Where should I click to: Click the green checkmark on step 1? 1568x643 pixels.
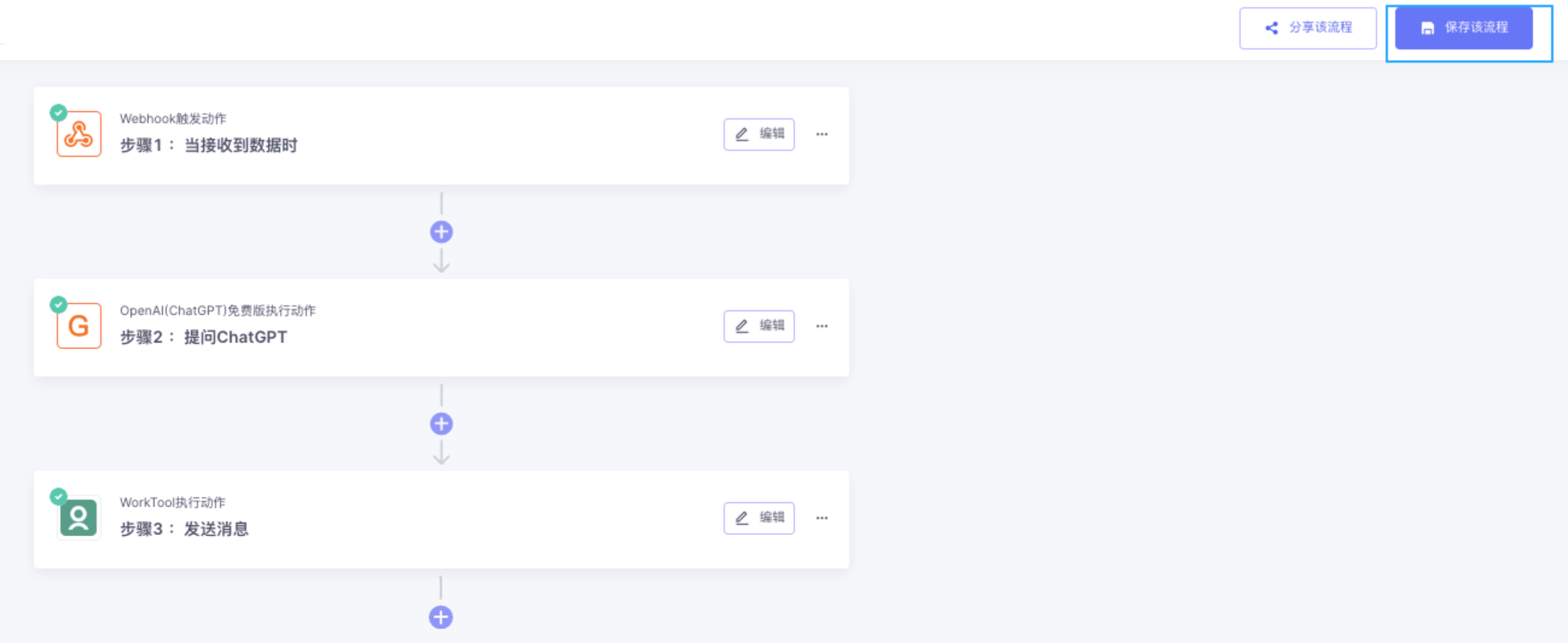tap(59, 112)
